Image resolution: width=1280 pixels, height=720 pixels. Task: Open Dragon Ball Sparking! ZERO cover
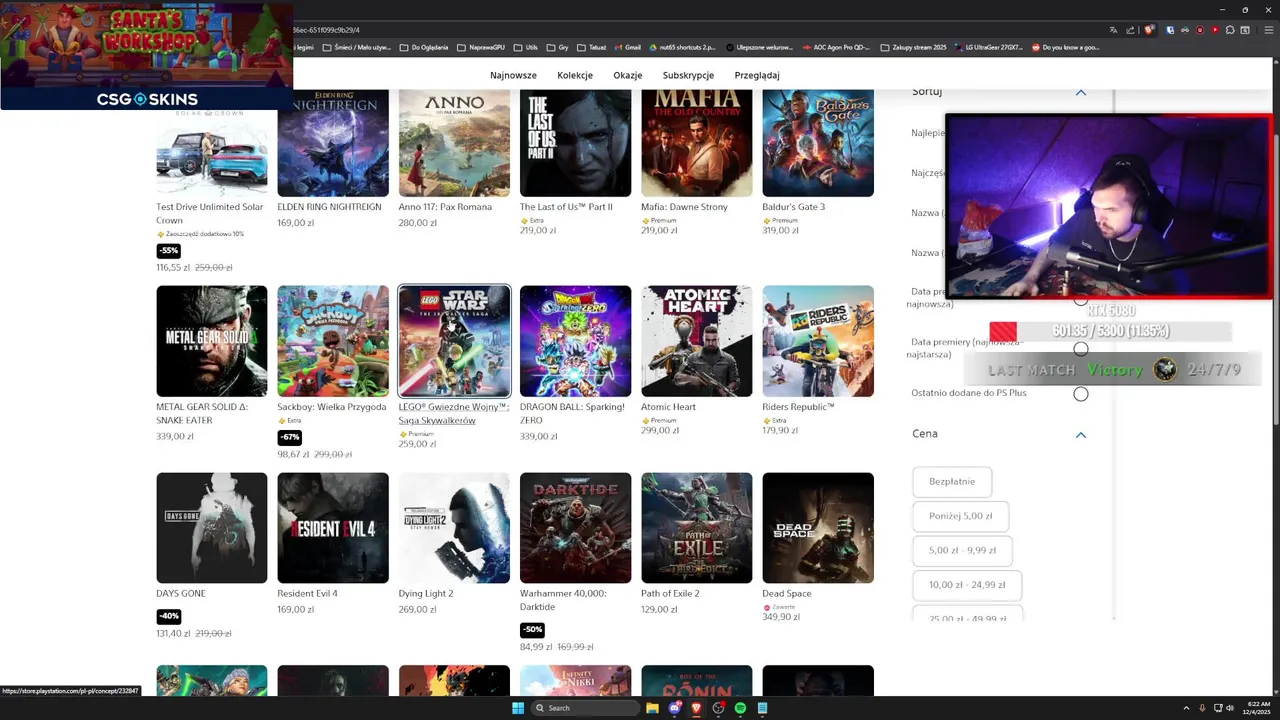coord(575,341)
